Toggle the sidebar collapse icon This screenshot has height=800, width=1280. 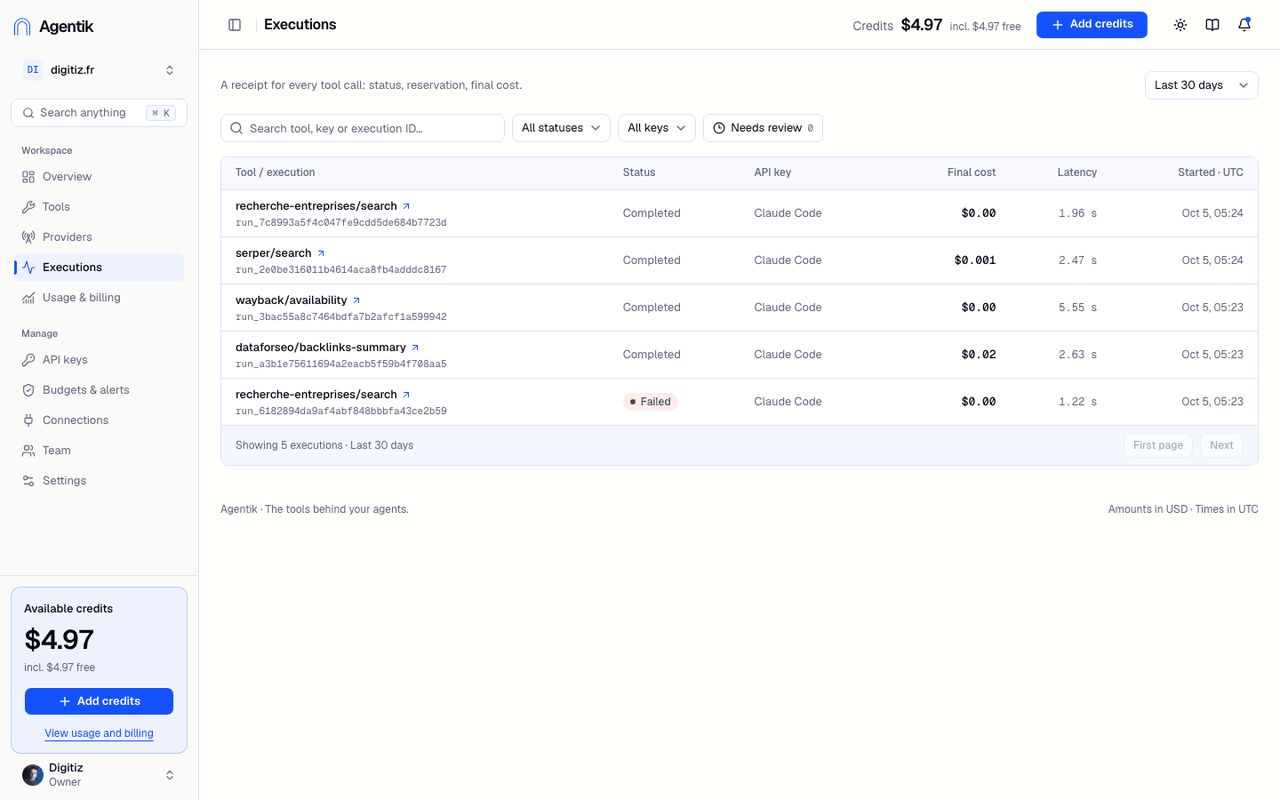[x=235, y=25]
